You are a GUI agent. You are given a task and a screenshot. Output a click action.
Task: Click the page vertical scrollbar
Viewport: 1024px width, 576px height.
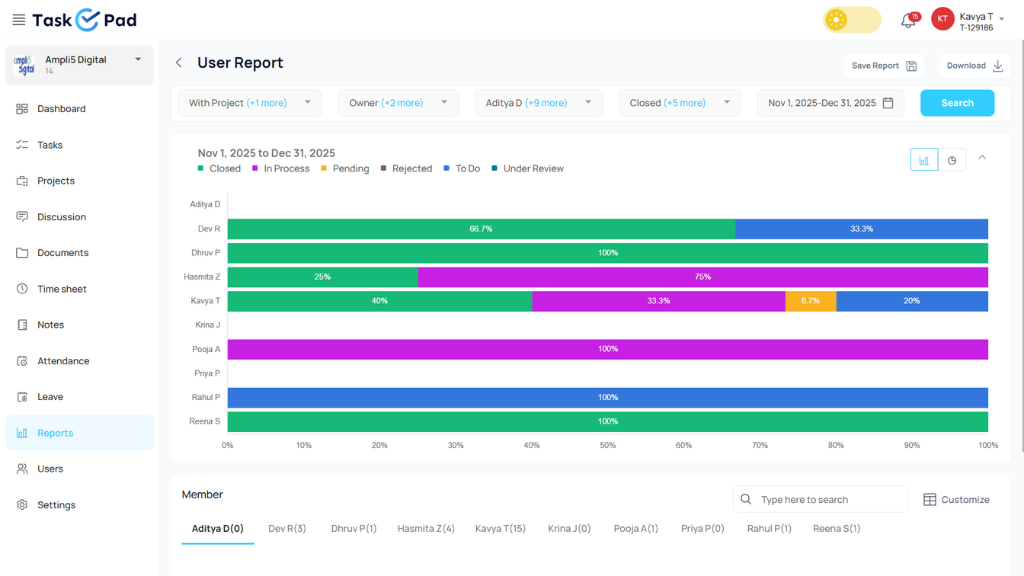click(1021, 245)
